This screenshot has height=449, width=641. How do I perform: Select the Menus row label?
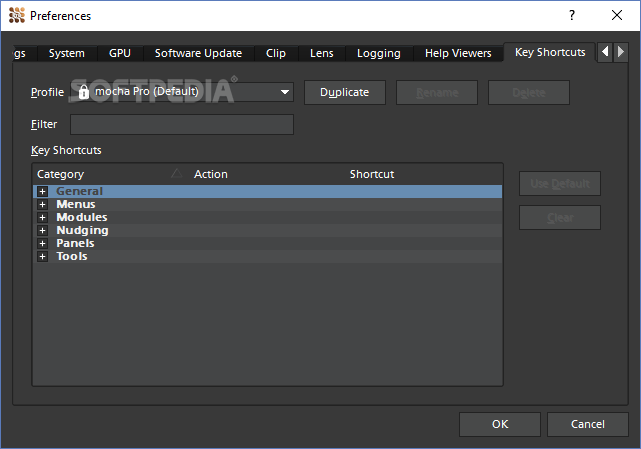(76, 204)
